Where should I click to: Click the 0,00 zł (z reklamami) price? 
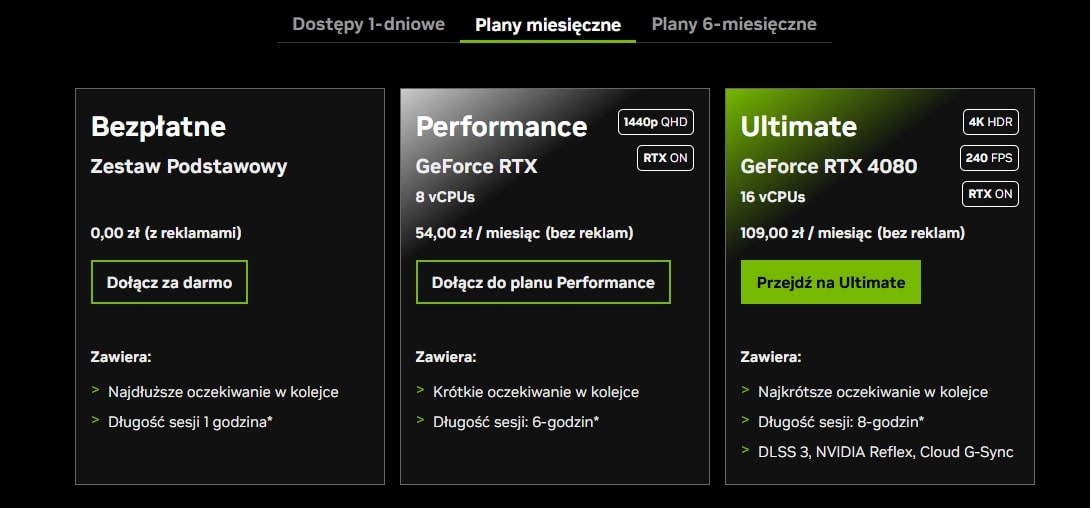[166, 233]
